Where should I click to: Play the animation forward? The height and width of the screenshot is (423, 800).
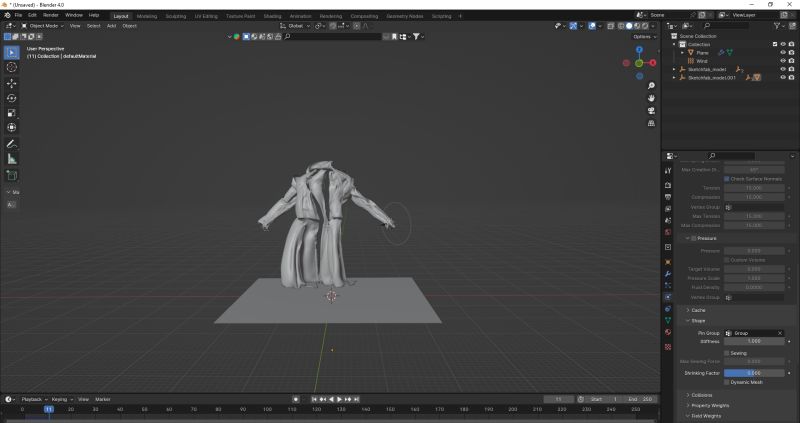coord(340,400)
